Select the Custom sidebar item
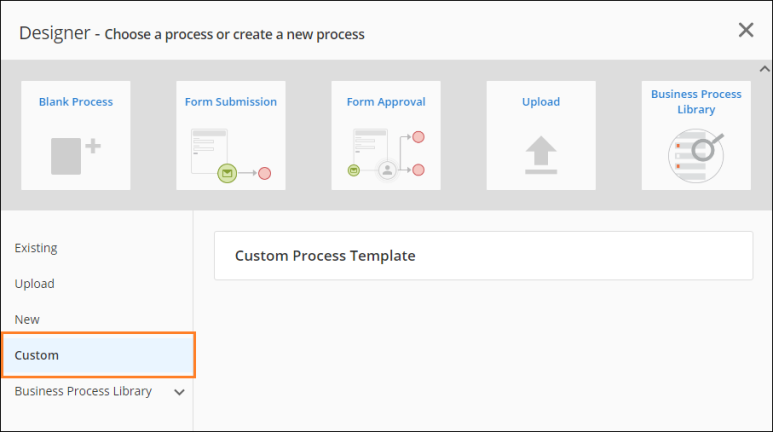Viewport: 773px width, 432px height. pos(98,355)
